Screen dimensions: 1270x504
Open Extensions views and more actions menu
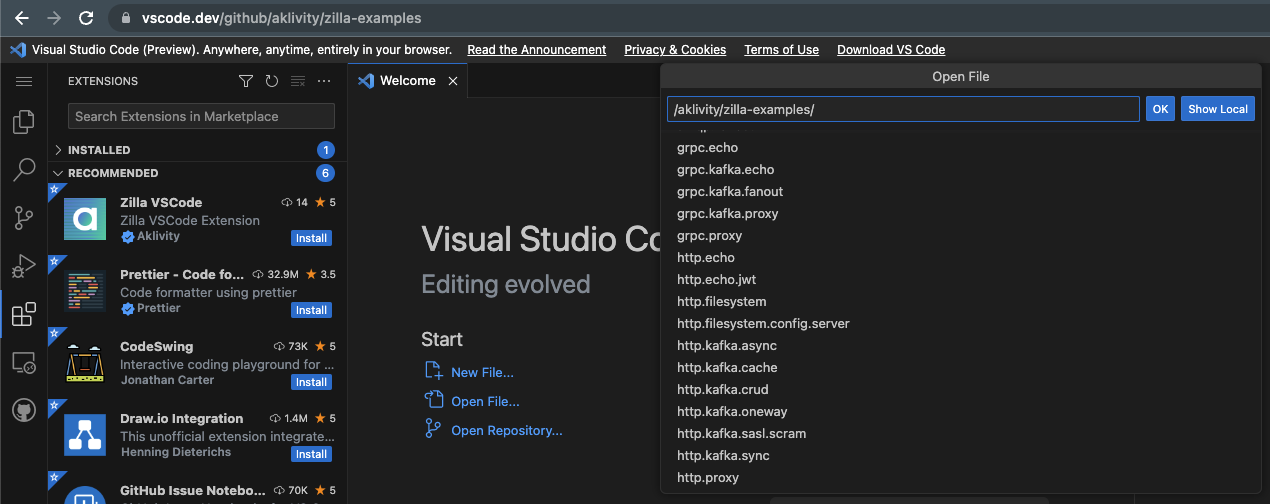[324, 81]
